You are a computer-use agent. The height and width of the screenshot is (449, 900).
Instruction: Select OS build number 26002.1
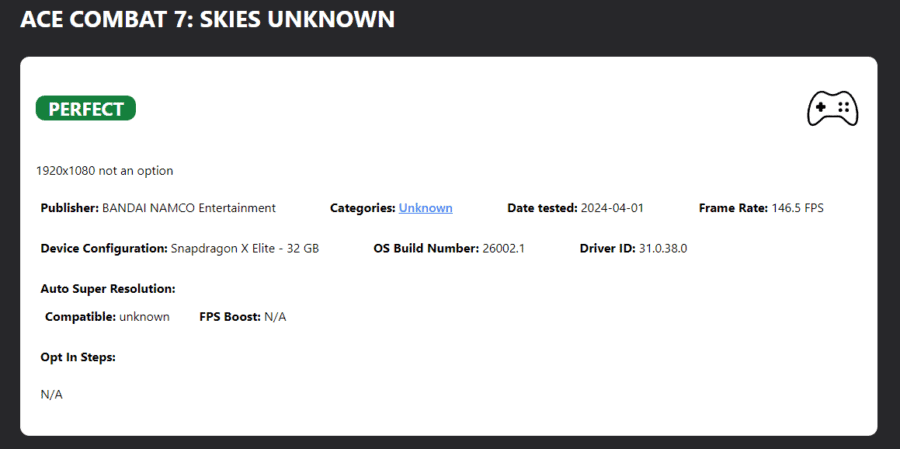503,249
